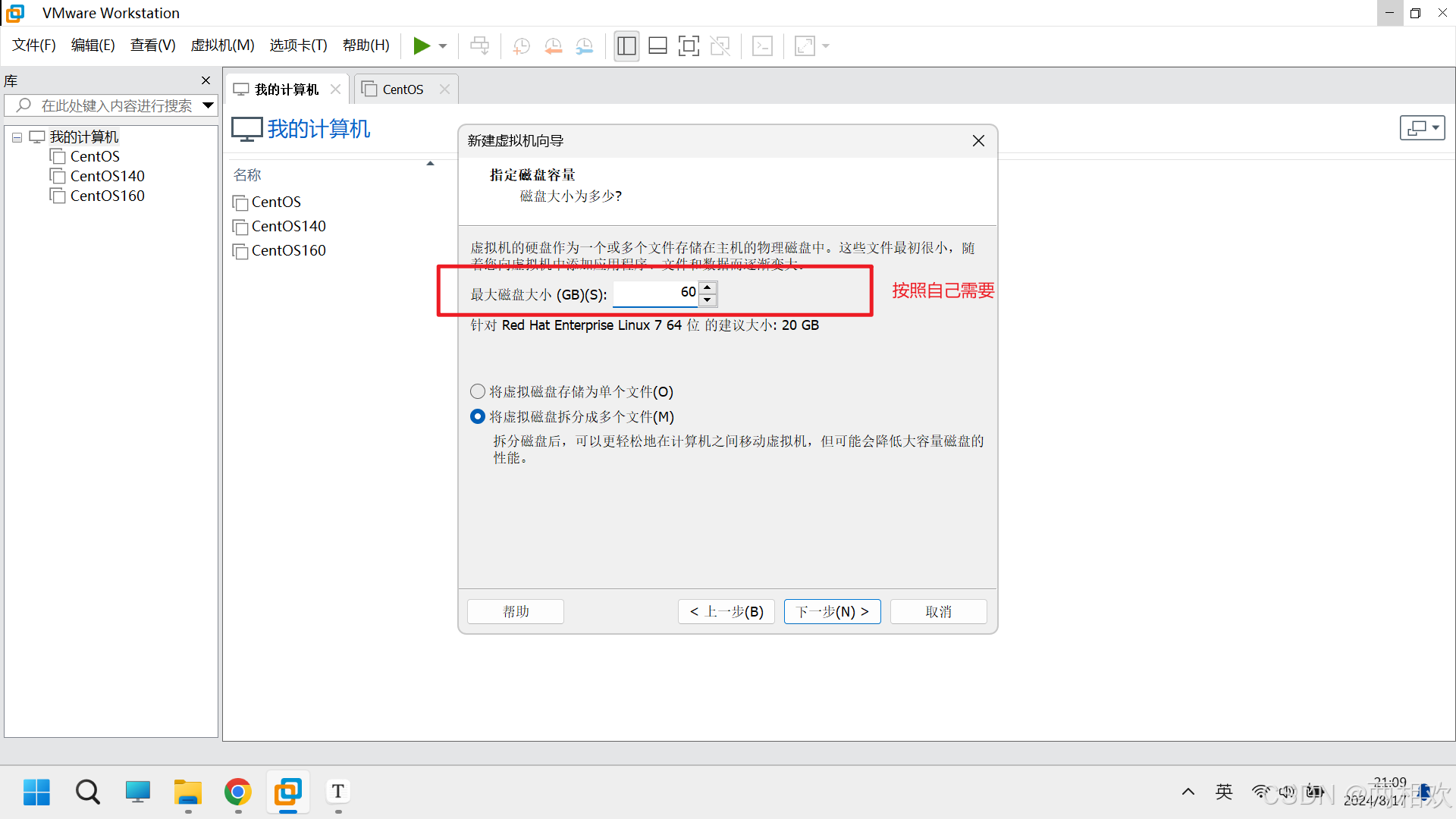Click the revert to snapshot icon
This screenshot has height=819, width=1456.
[553, 46]
